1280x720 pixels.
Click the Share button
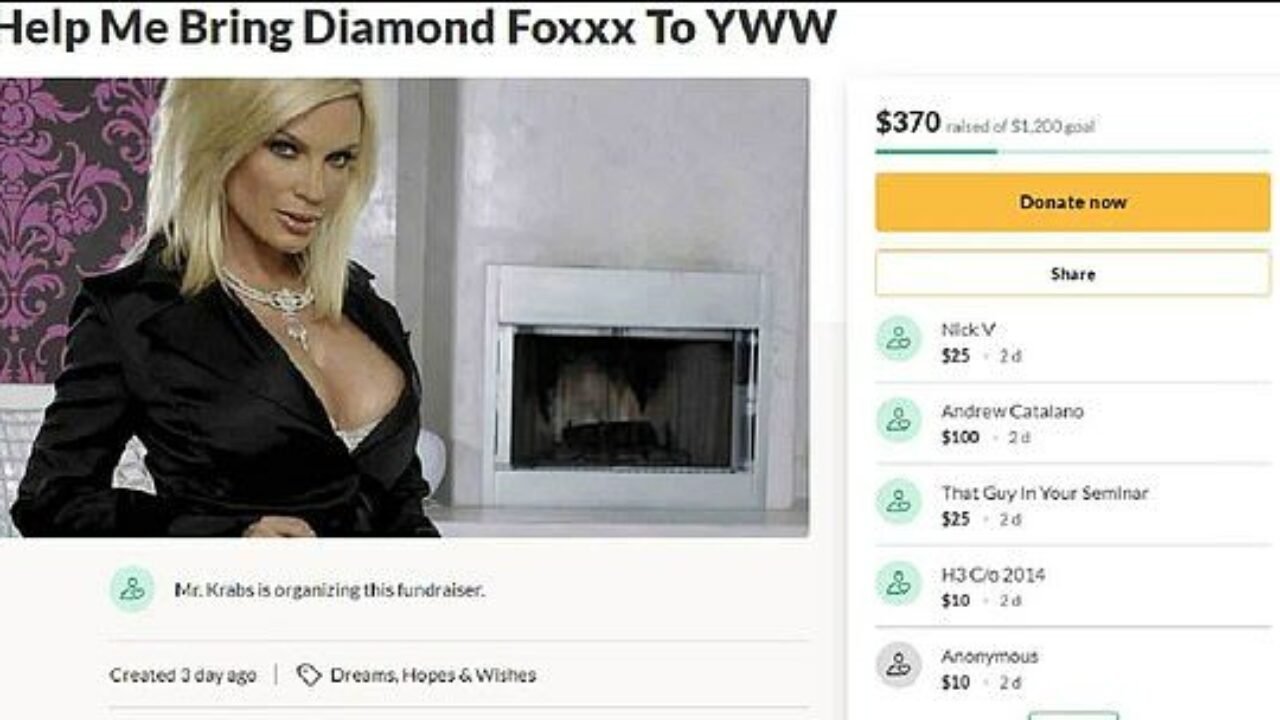tap(1073, 274)
